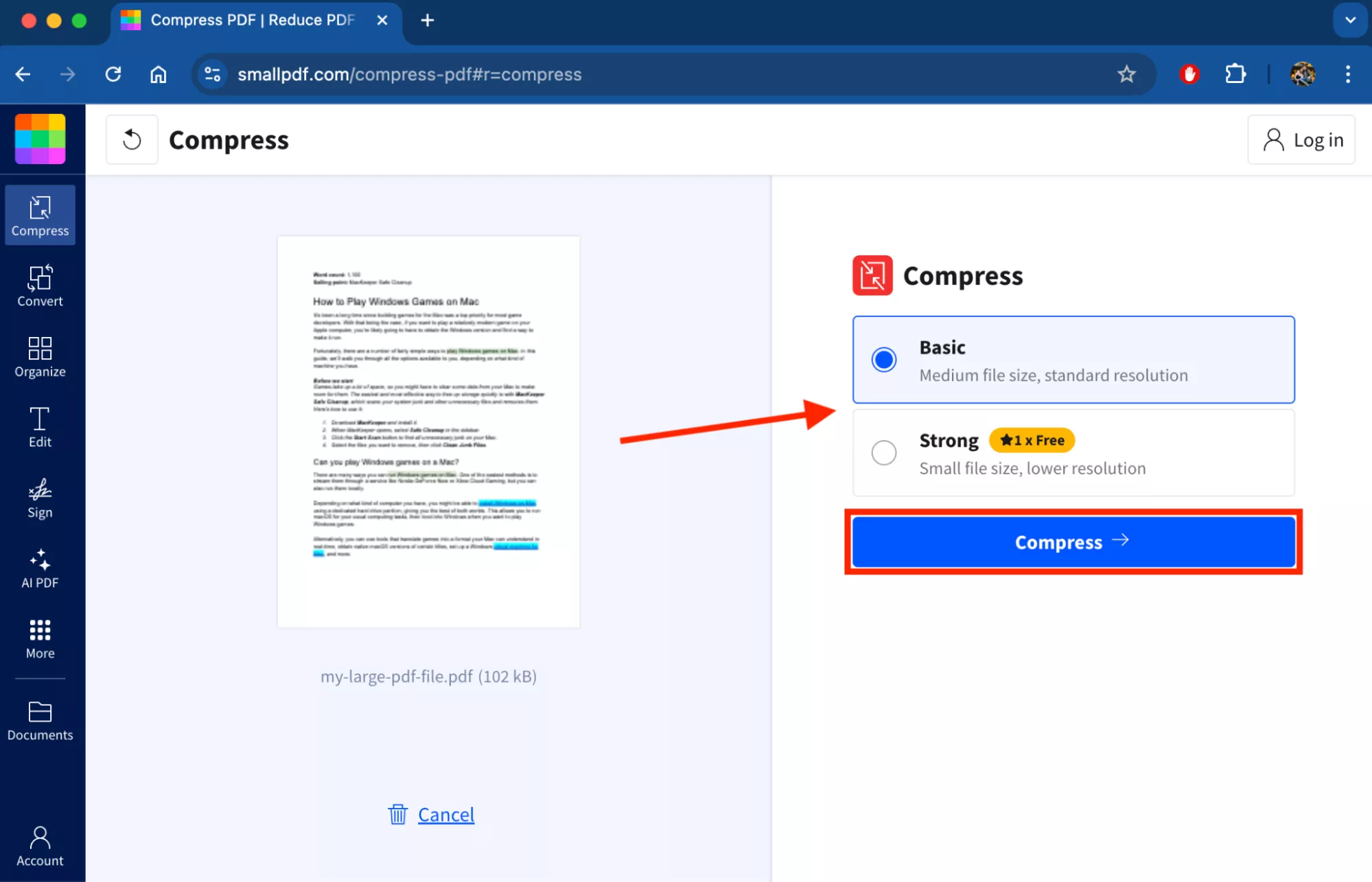Open the browser extensions puzzle menu
This screenshot has width=1372, height=882.
coord(1235,74)
